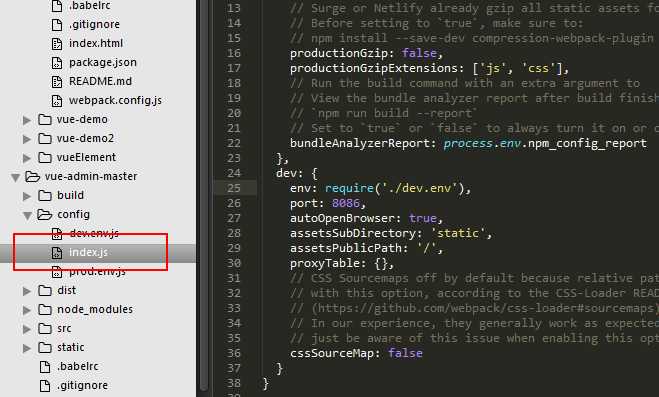This screenshot has height=397, width=659.
Task: Click line number 16 in gutter
Action: coord(234,53)
